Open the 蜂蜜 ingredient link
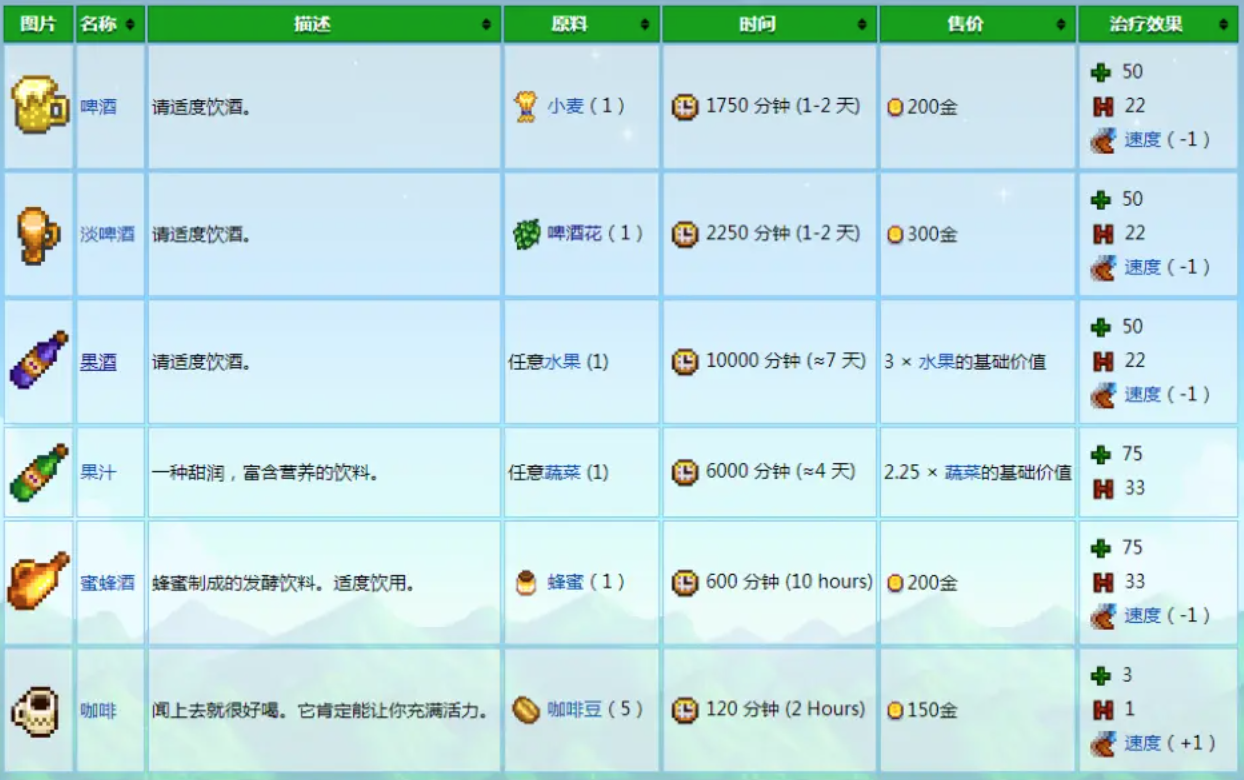This screenshot has width=1244, height=780. click(x=565, y=582)
